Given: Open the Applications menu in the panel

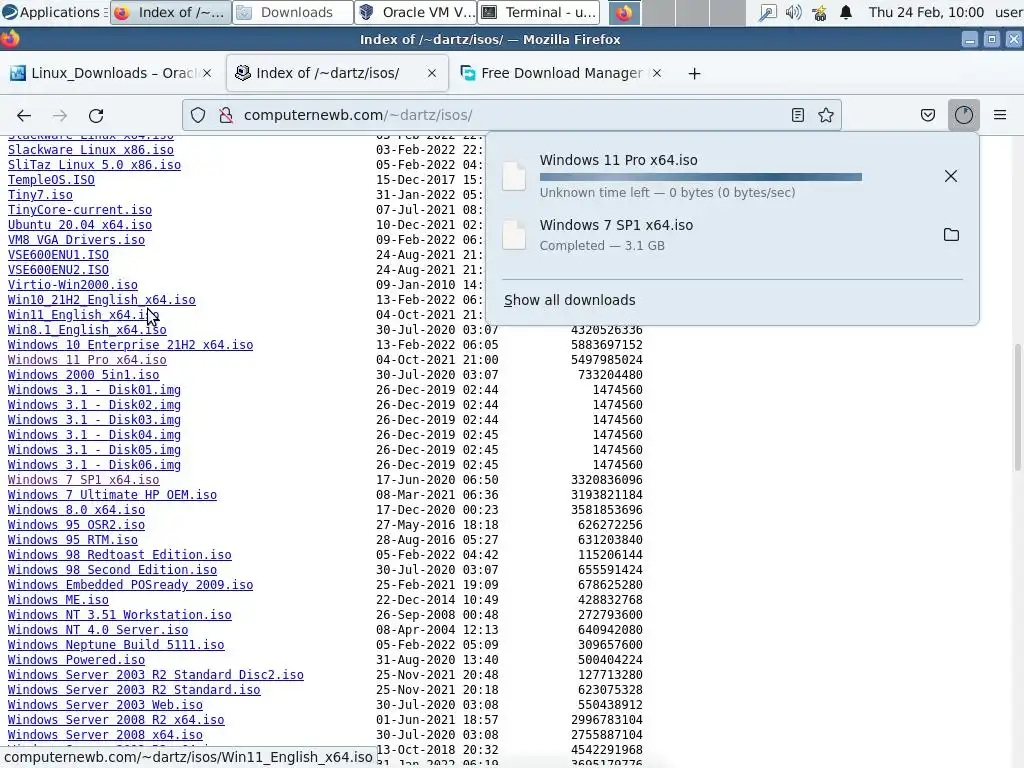Looking at the screenshot, I should click(52, 12).
